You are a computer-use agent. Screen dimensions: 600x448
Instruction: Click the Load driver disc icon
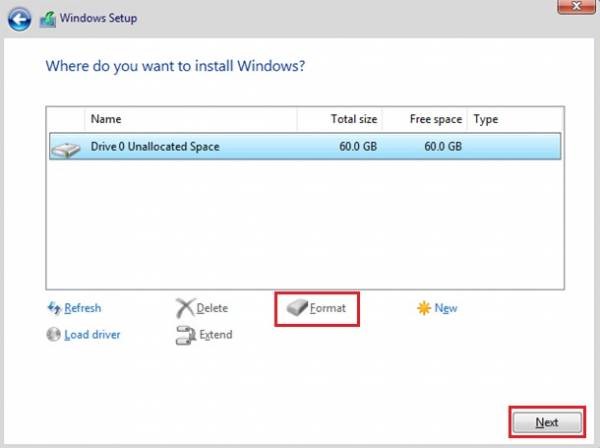tap(54, 334)
